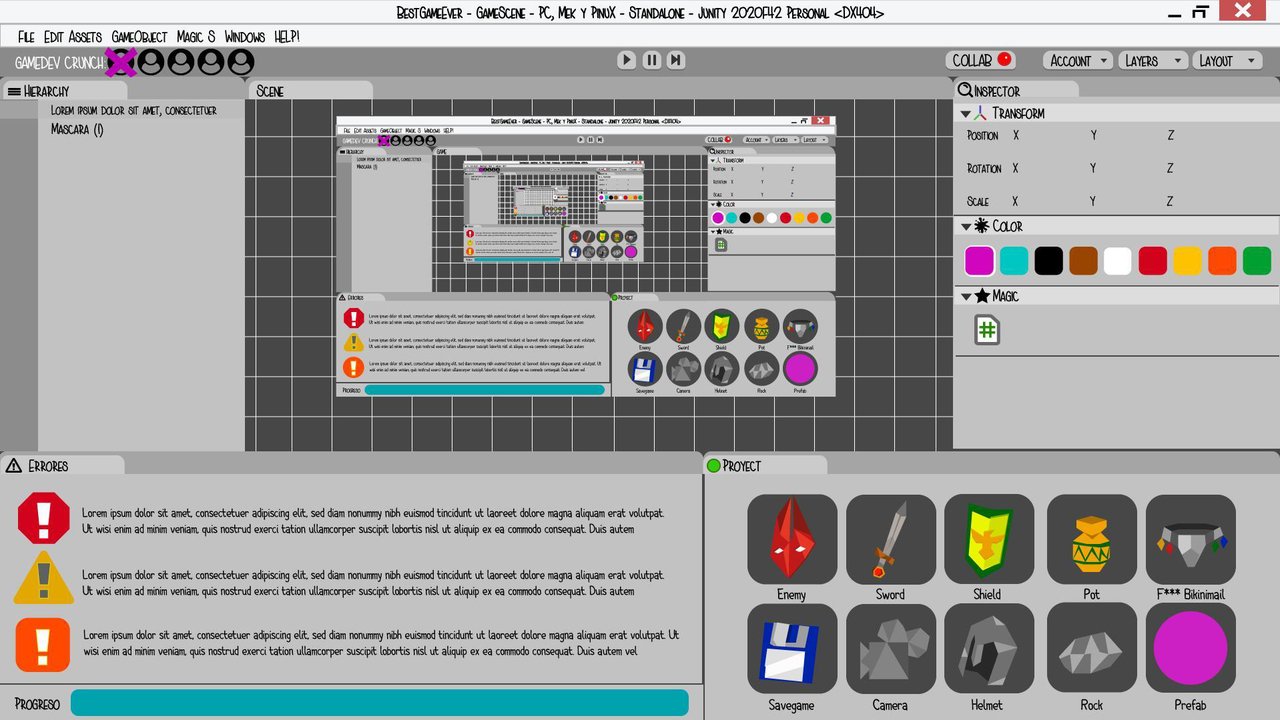
Task: Pick the magenta color swatch
Action: point(979,261)
